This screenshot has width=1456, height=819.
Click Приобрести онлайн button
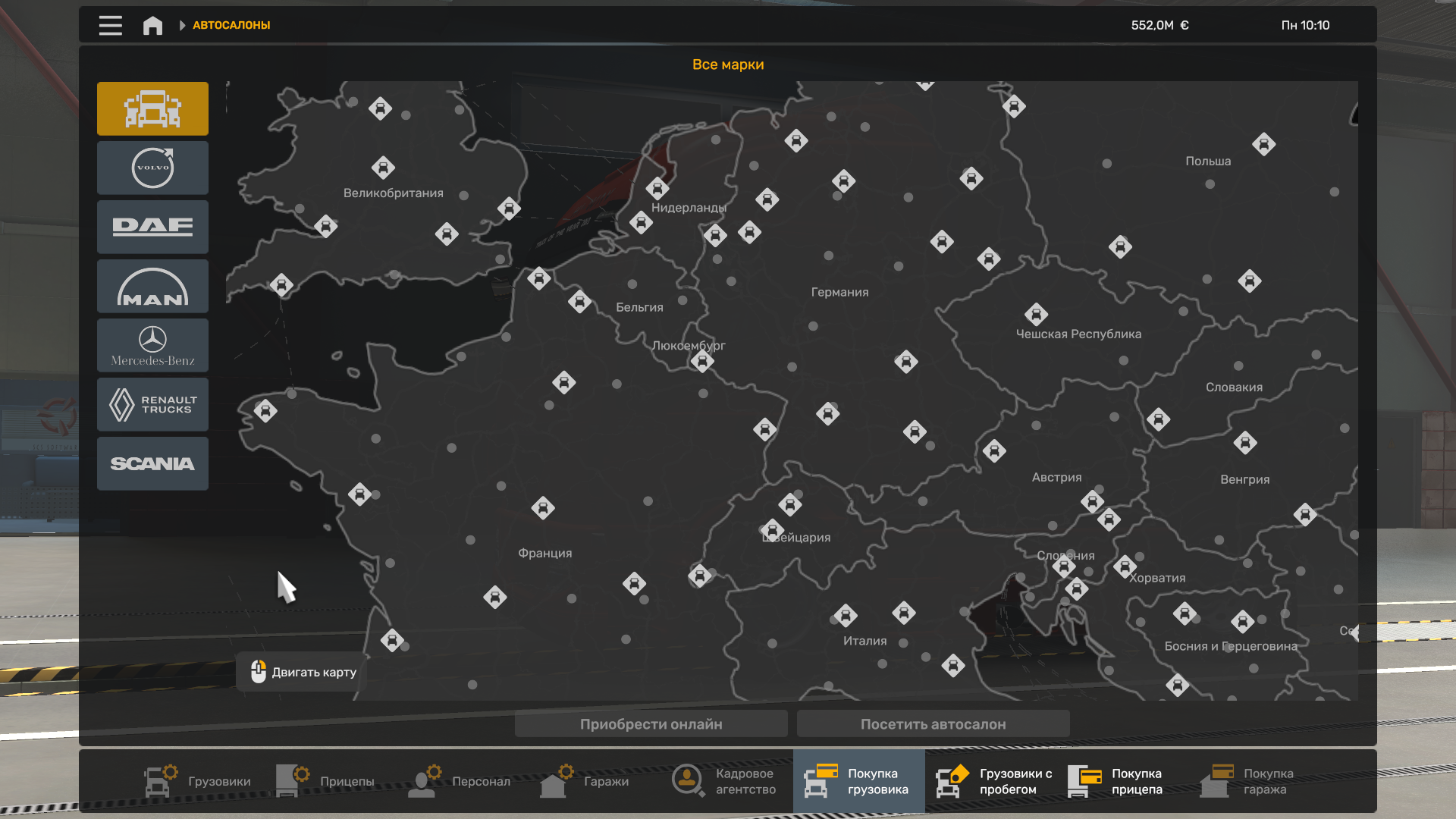point(651,724)
